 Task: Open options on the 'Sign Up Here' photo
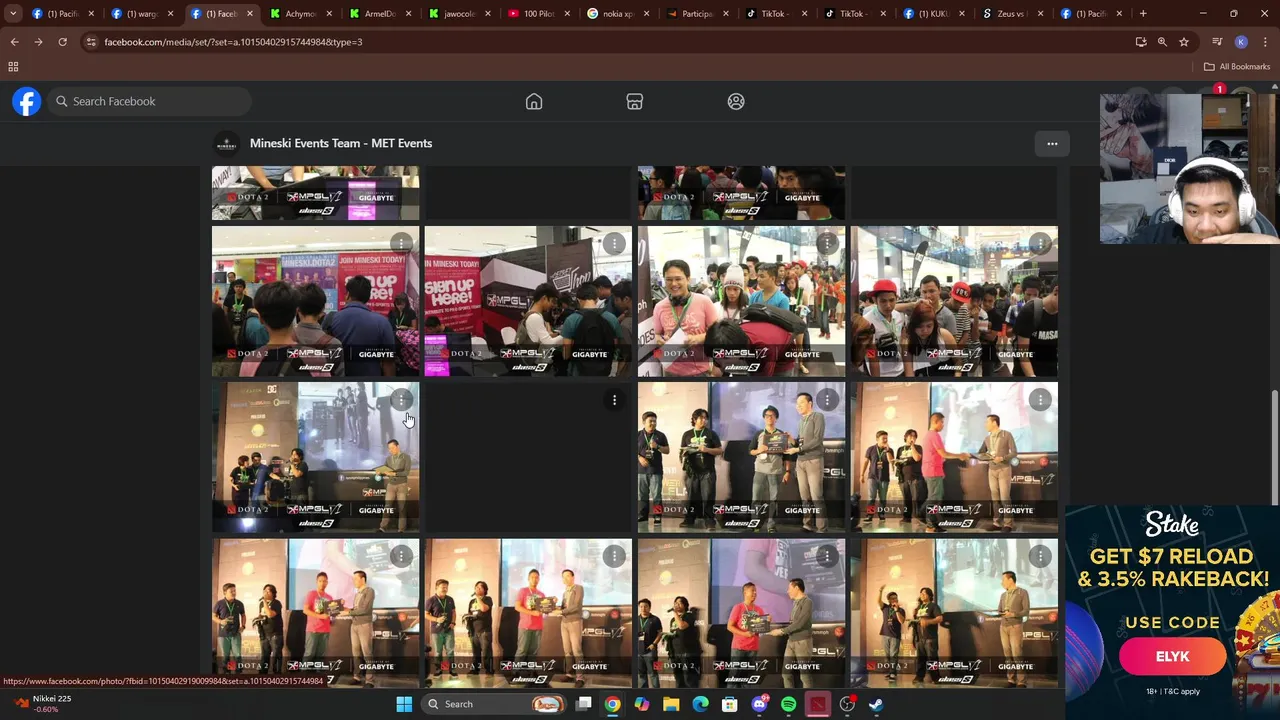614,243
